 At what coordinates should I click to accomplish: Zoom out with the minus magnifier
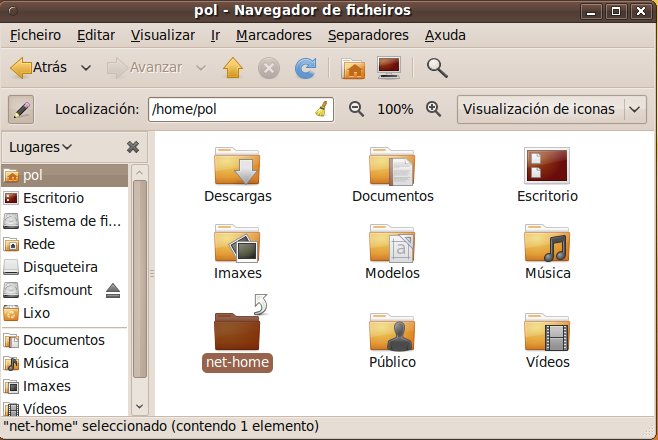[x=356, y=109]
